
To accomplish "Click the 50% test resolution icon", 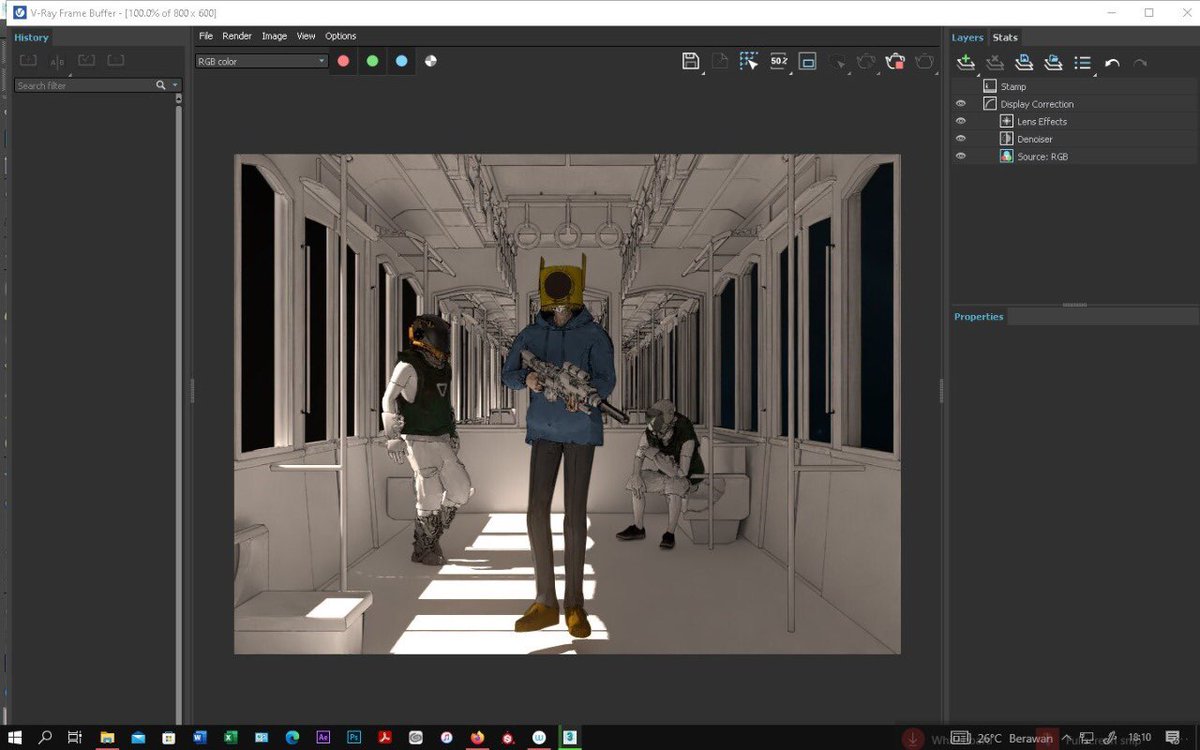I will pos(779,61).
